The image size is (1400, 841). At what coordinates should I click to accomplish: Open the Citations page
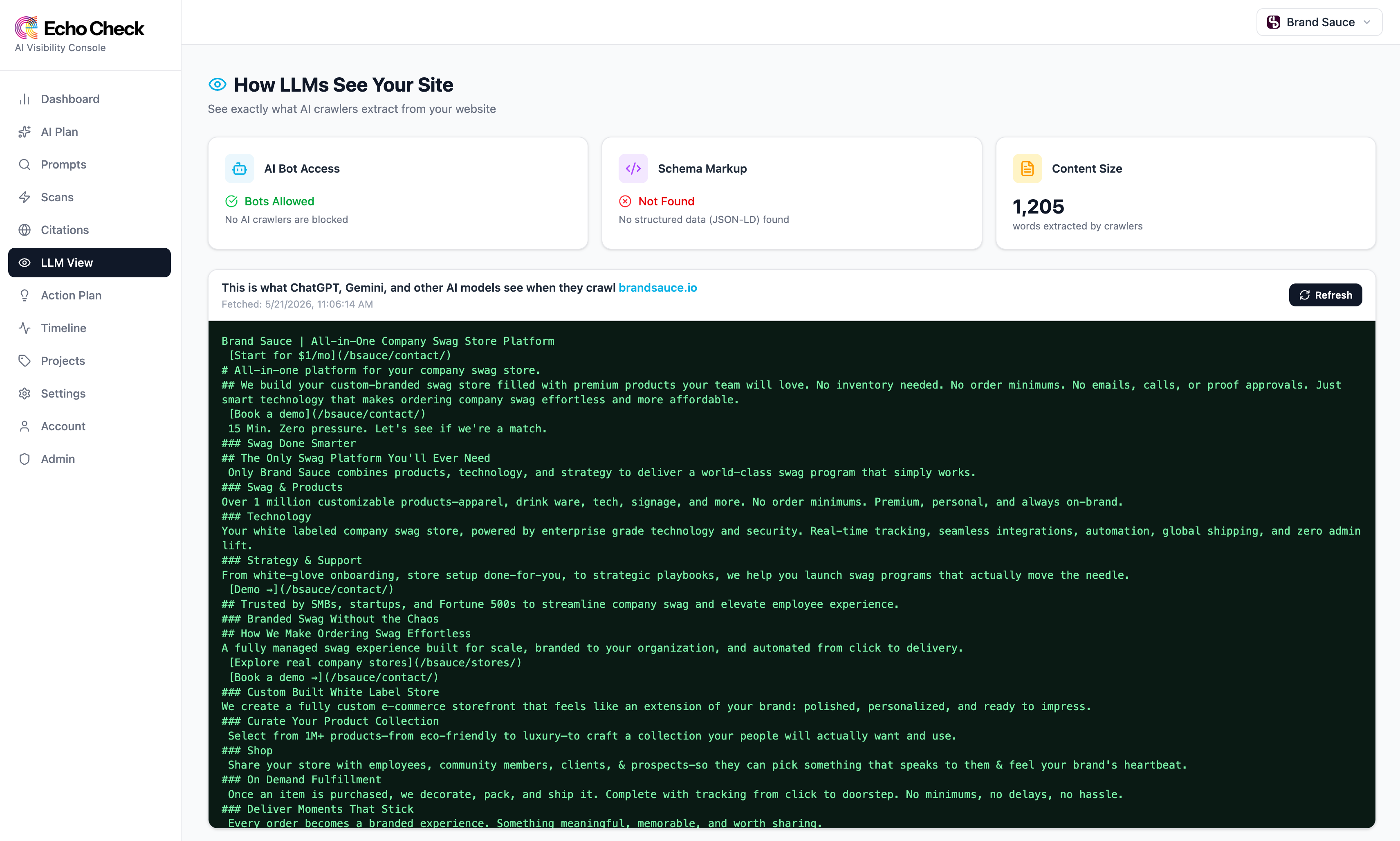[90, 230]
